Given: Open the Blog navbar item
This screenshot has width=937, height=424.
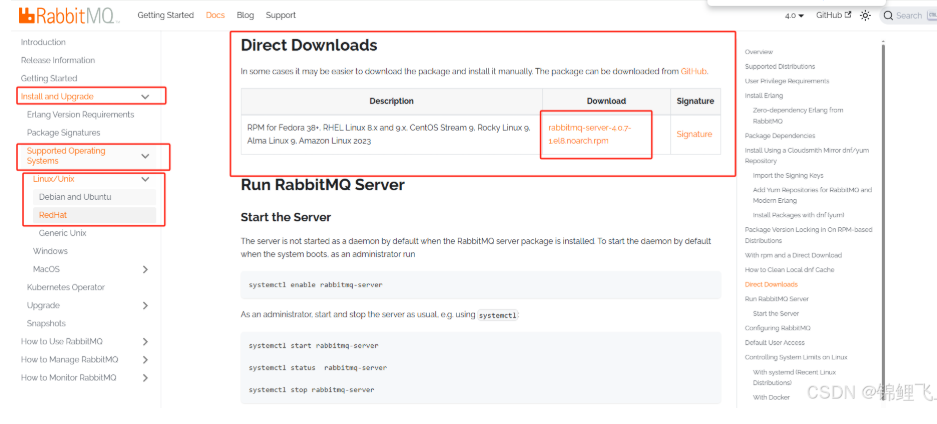Looking at the screenshot, I should point(245,15).
